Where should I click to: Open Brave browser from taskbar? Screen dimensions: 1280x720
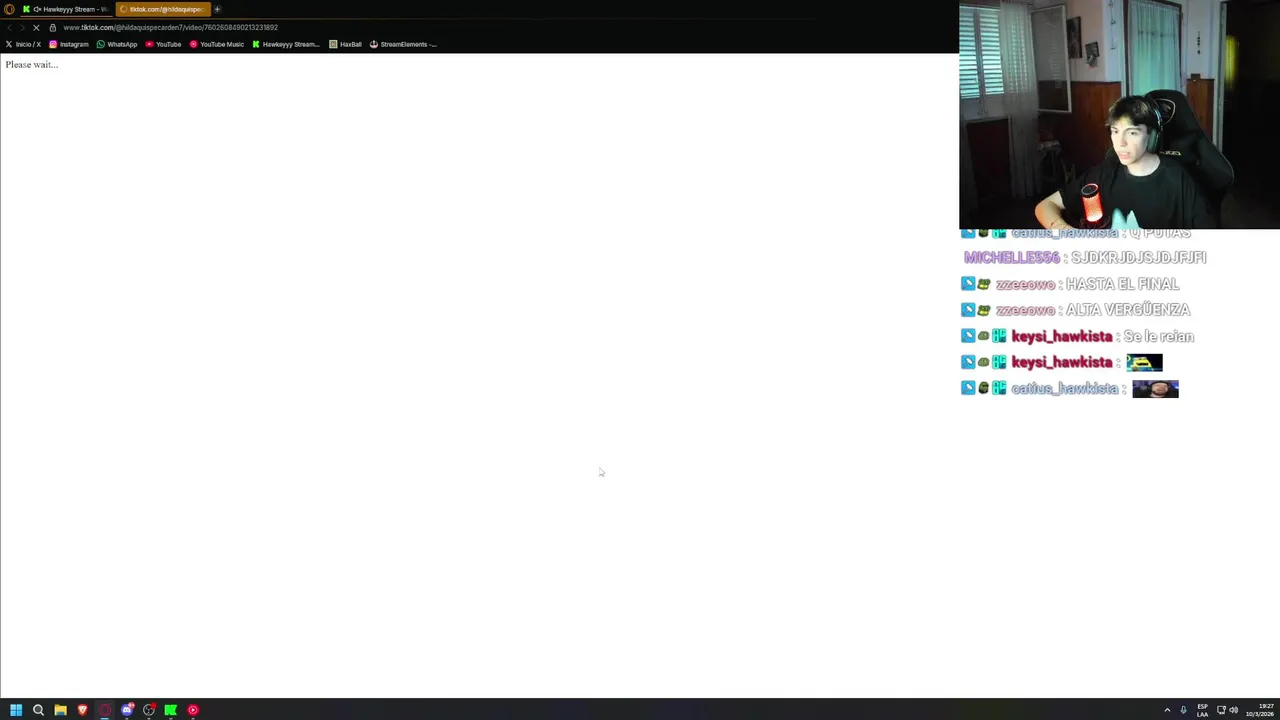(x=82, y=710)
